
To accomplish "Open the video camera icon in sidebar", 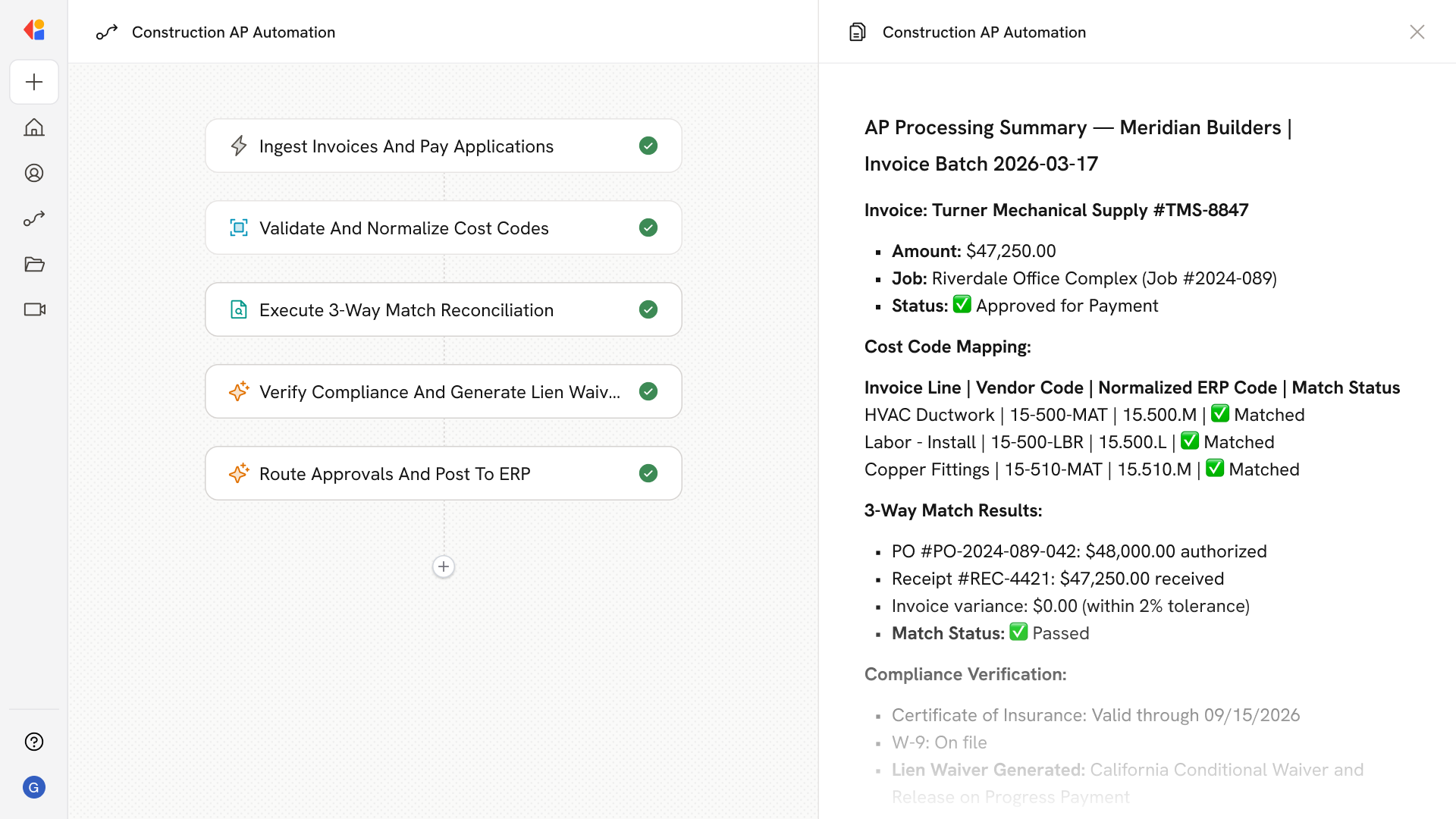I will tap(34, 309).
